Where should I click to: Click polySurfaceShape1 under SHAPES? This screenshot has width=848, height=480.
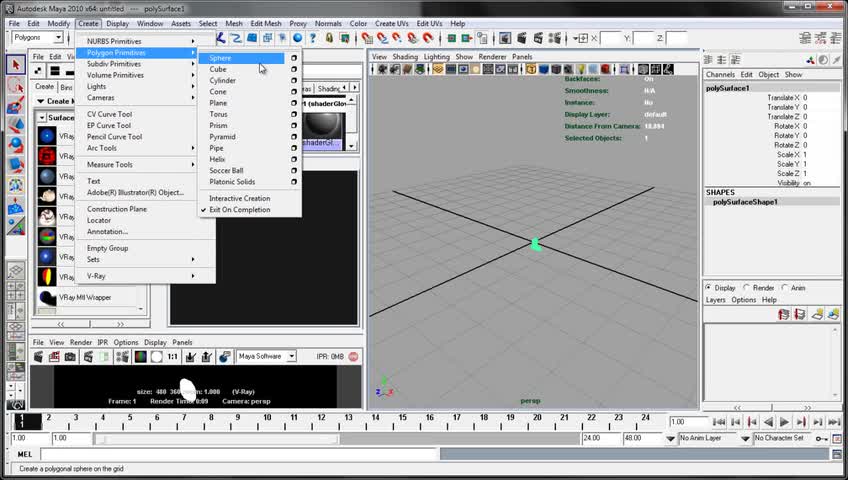(x=745, y=202)
